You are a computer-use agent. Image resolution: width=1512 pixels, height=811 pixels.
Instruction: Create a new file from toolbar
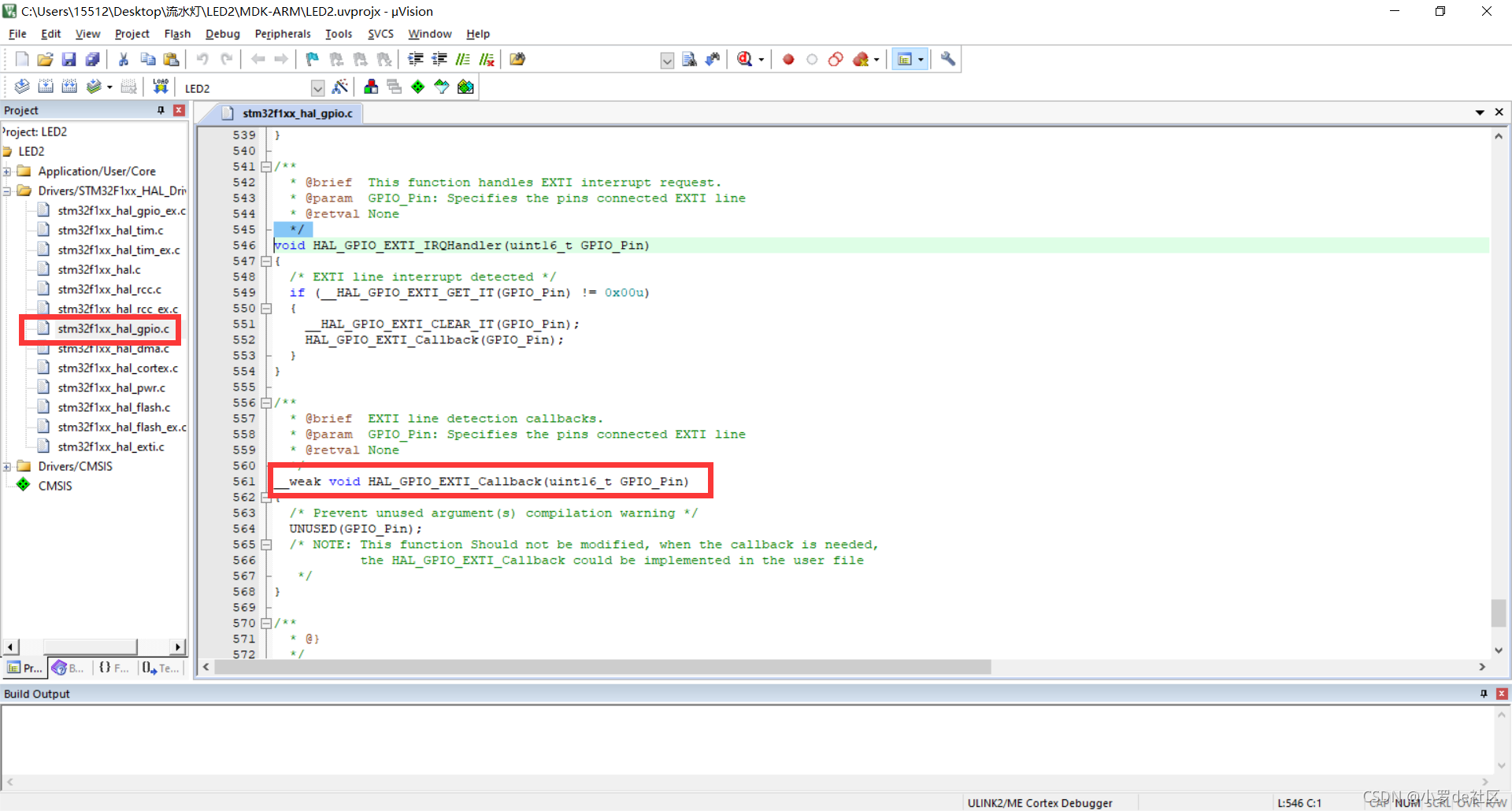pyautogui.click(x=22, y=59)
